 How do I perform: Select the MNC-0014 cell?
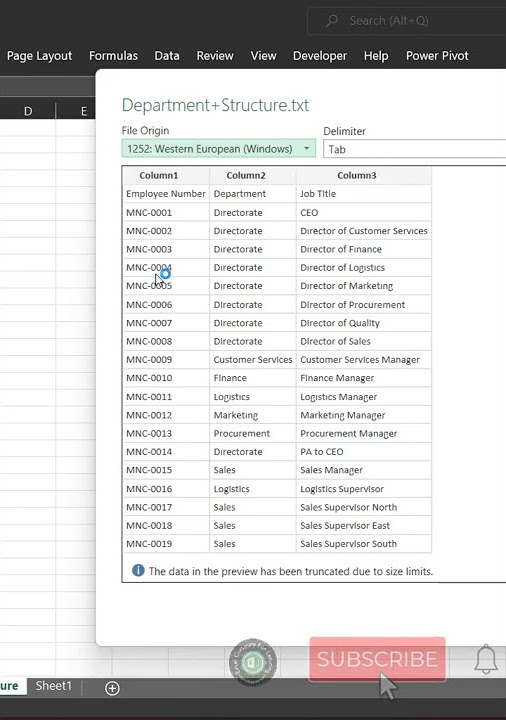coord(166,452)
